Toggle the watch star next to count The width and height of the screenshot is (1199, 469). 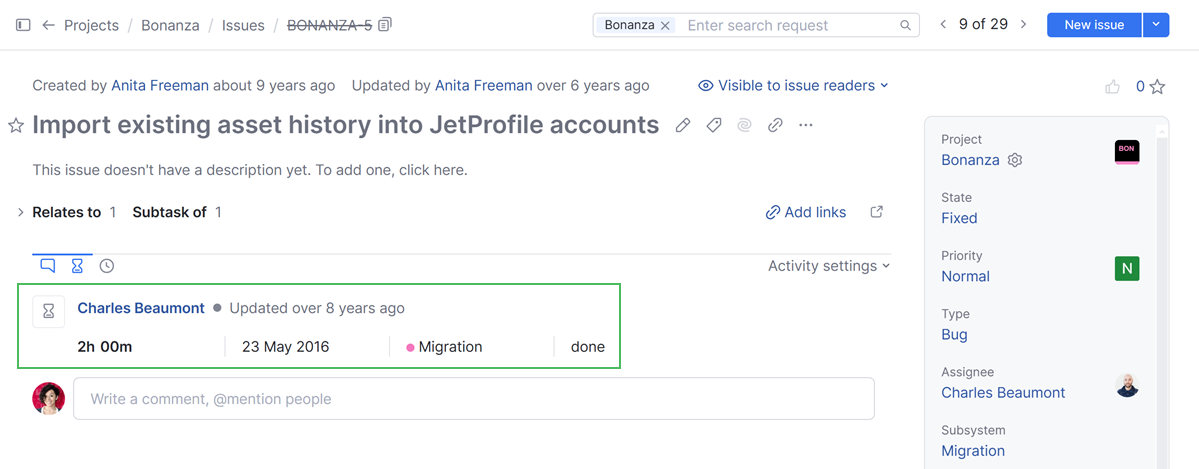click(1157, 87)
